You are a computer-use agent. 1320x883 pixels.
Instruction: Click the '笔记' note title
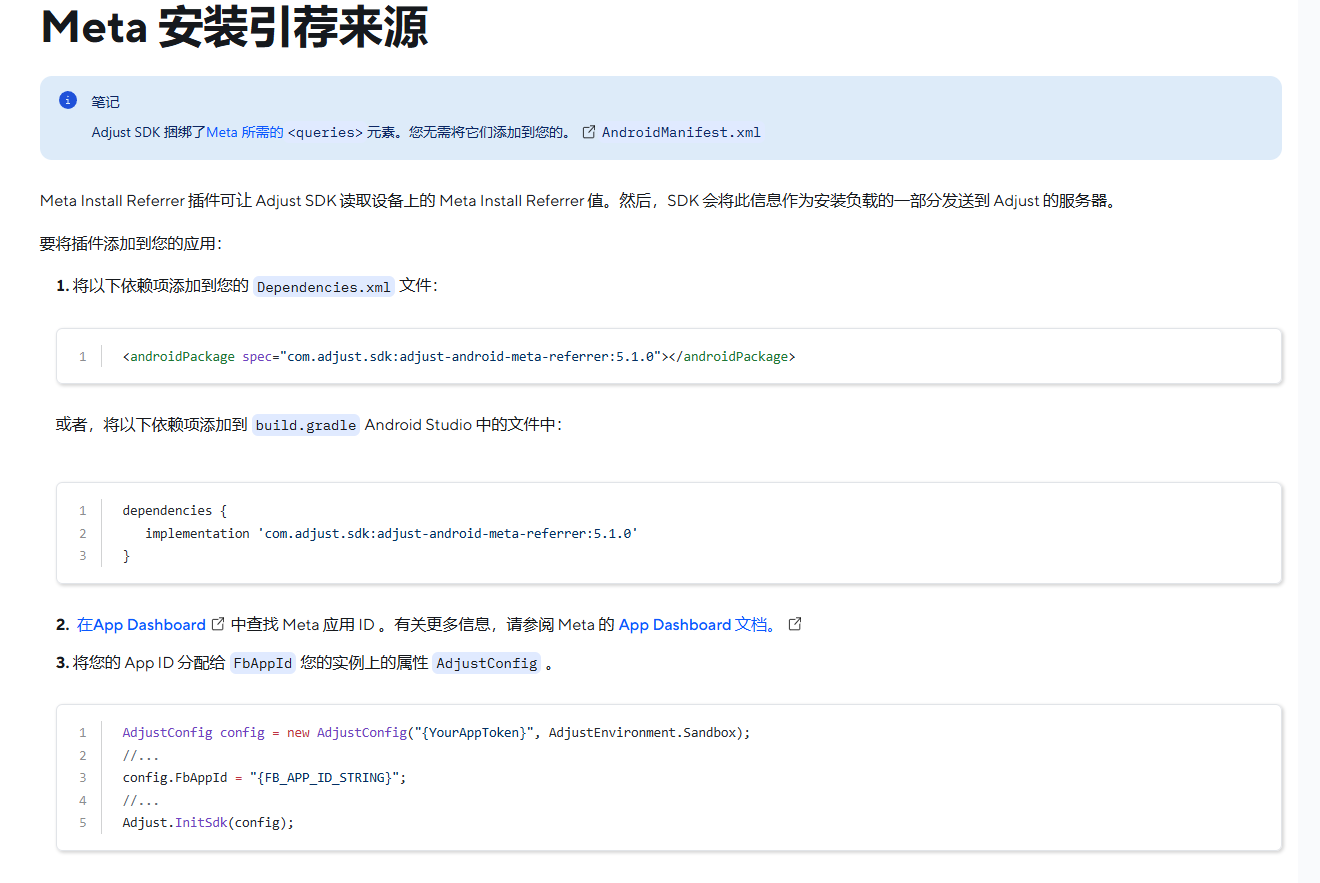tap(105, 102)
